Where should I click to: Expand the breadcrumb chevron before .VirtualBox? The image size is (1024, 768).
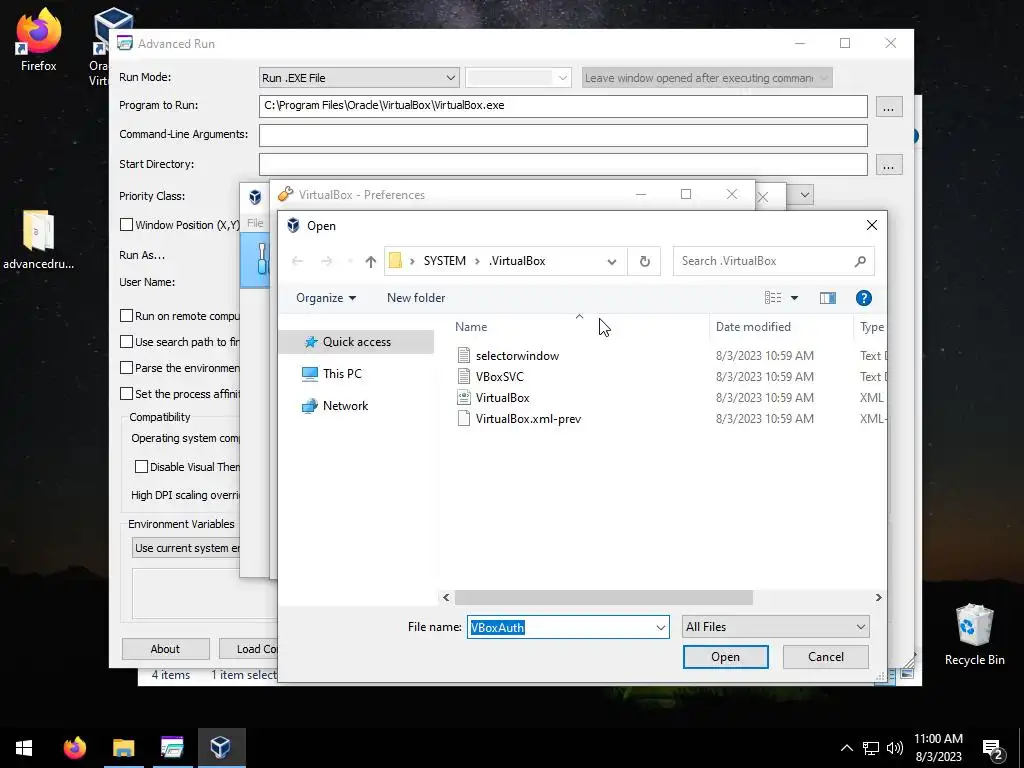click(x=477, y=261)
